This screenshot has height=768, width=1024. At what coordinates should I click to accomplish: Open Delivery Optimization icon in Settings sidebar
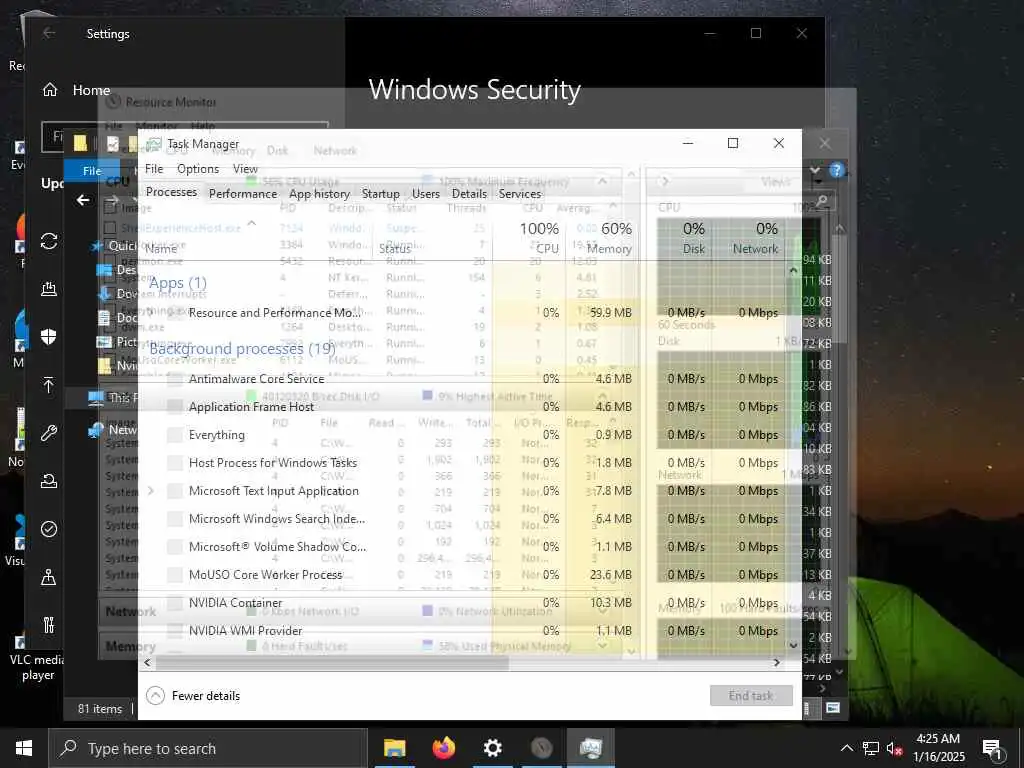[x=49, y=288]
